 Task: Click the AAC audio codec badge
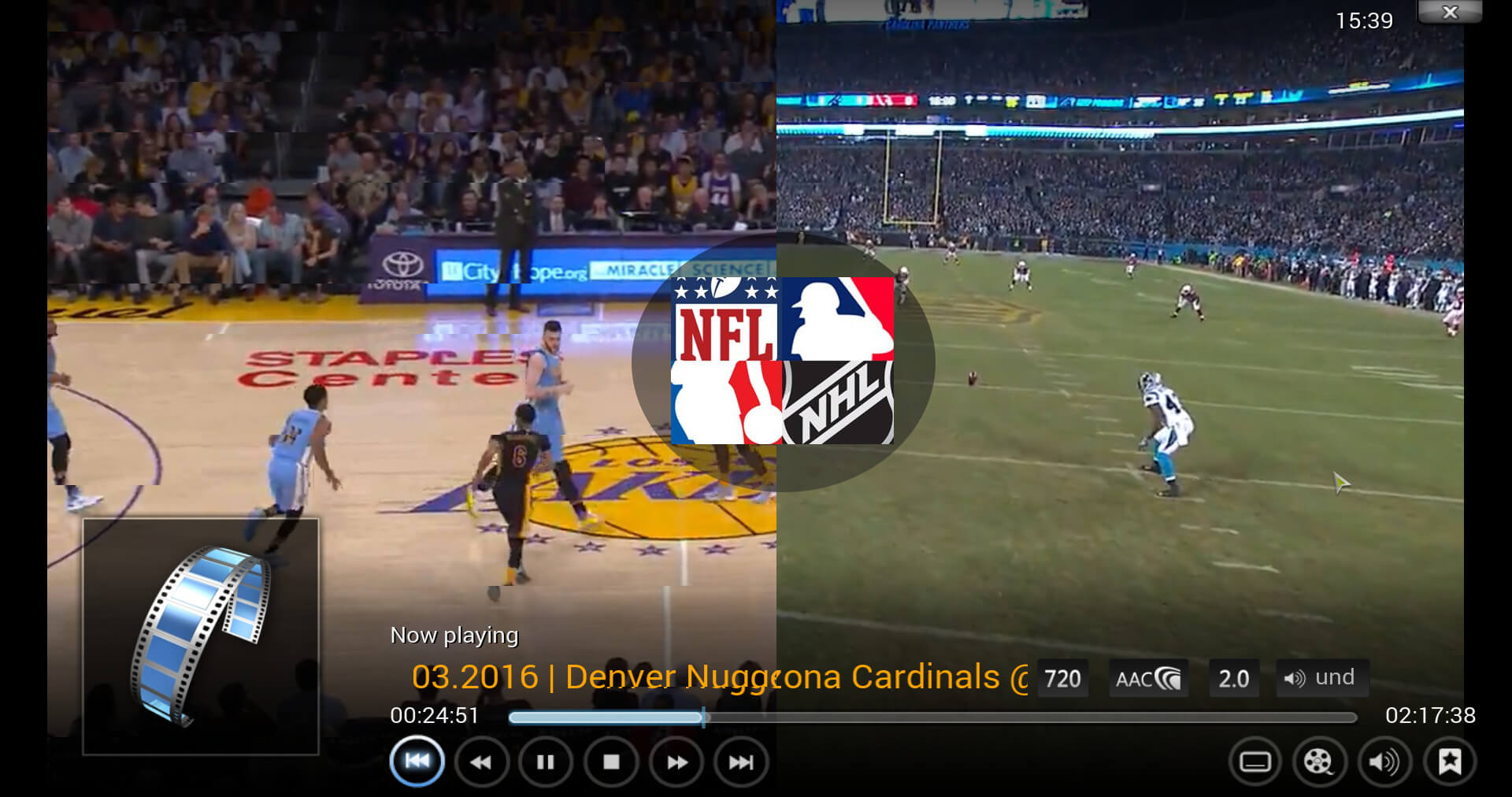click(x=1148, y=678)
